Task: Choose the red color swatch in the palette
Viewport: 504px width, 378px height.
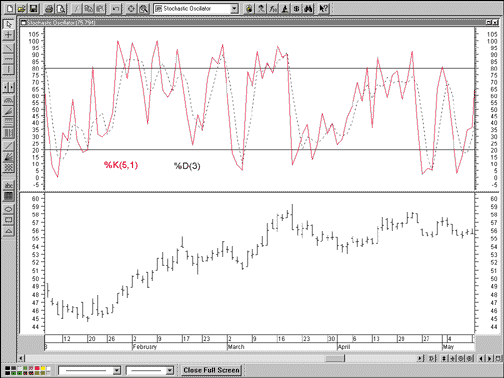Action: (x=37, y=368)
